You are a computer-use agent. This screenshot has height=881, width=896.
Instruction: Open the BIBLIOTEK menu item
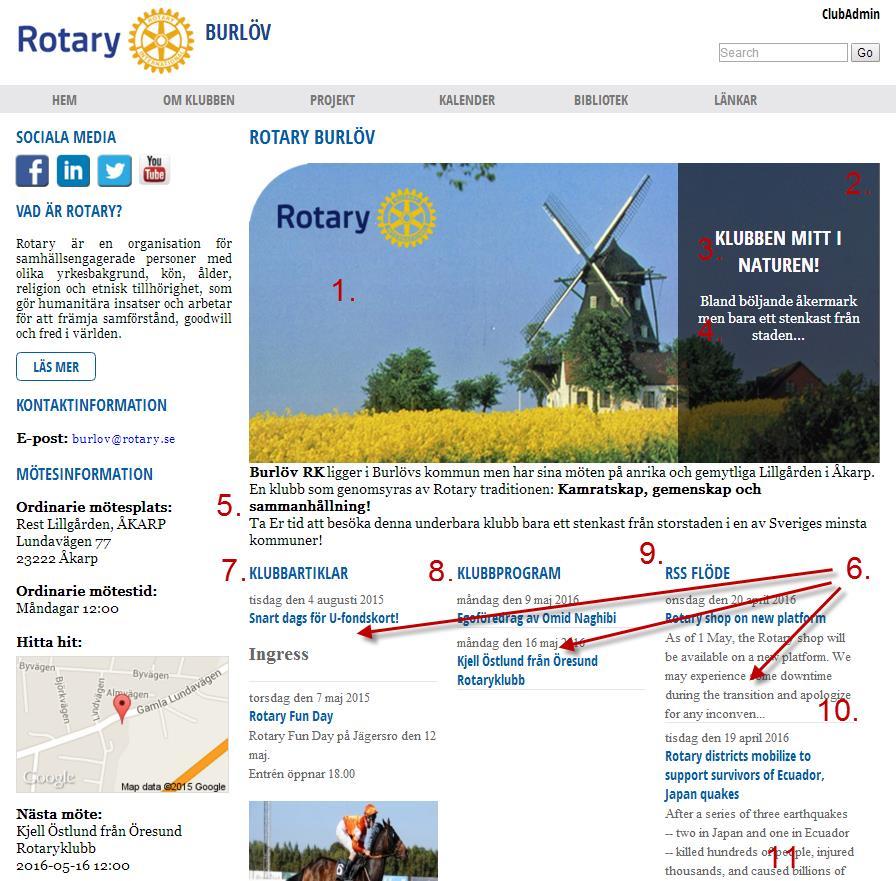coord(601,100)
